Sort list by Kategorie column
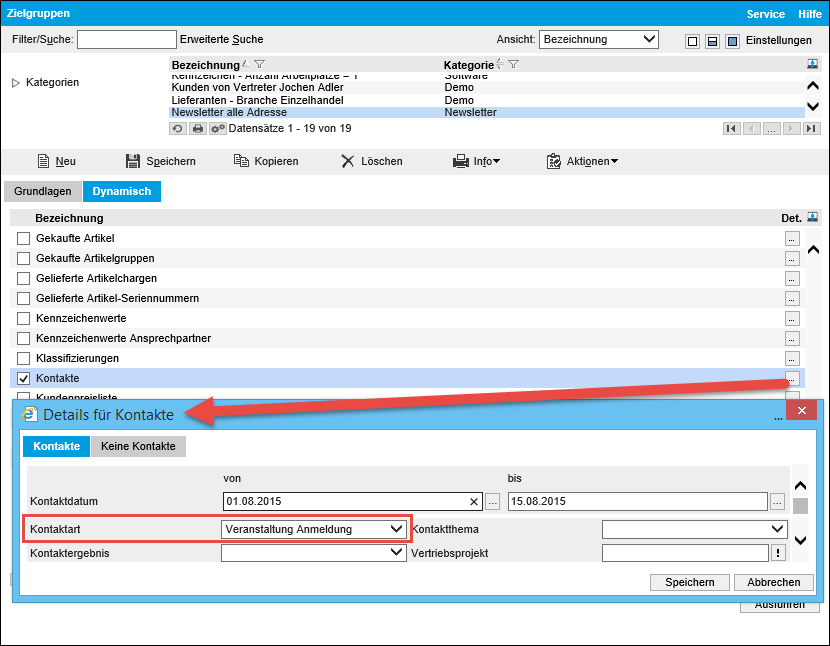The height and width of the screenshot is (646, 830). tap(468, 65)
